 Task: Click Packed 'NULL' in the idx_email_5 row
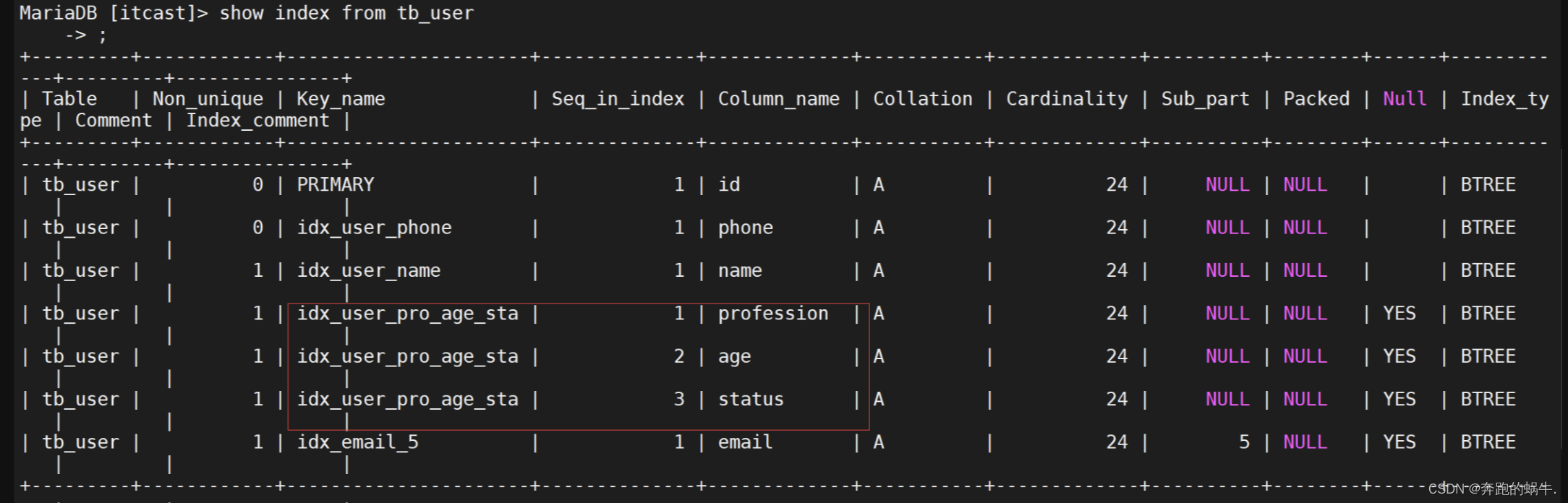(x=1305, y=442)
